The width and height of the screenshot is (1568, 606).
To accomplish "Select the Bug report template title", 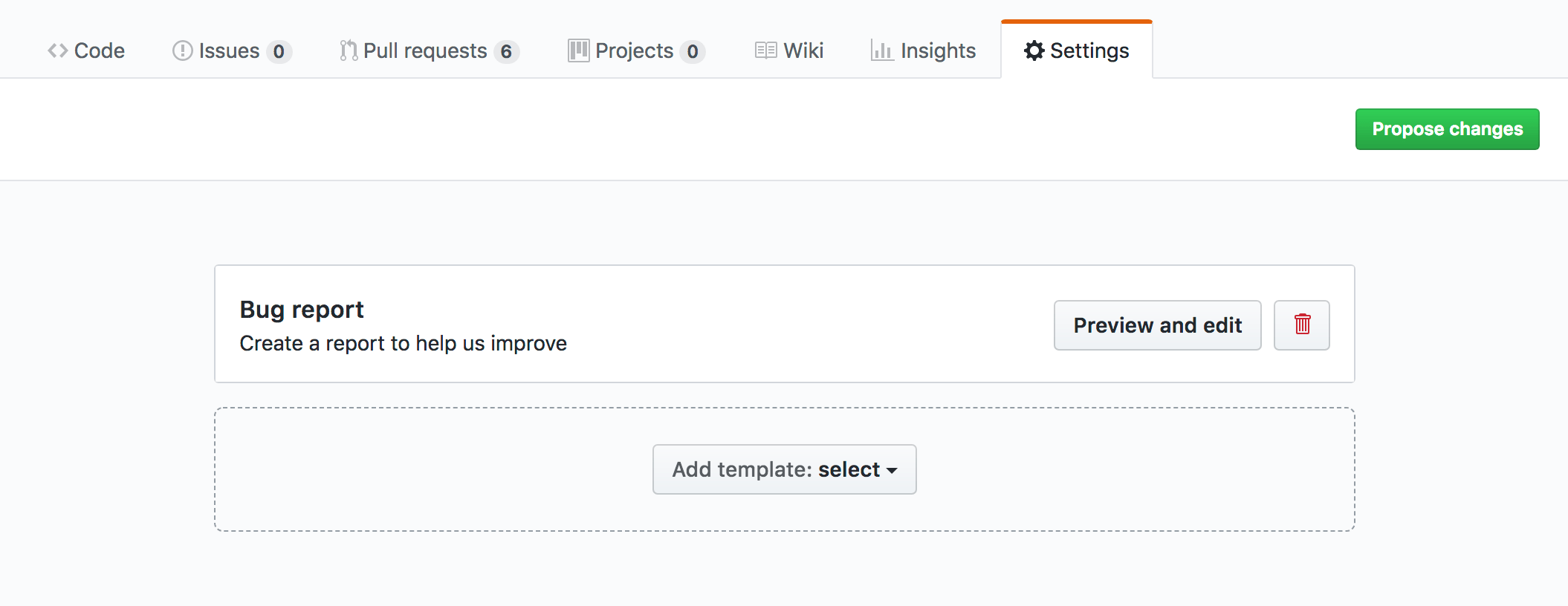I will tap(302, 309).
